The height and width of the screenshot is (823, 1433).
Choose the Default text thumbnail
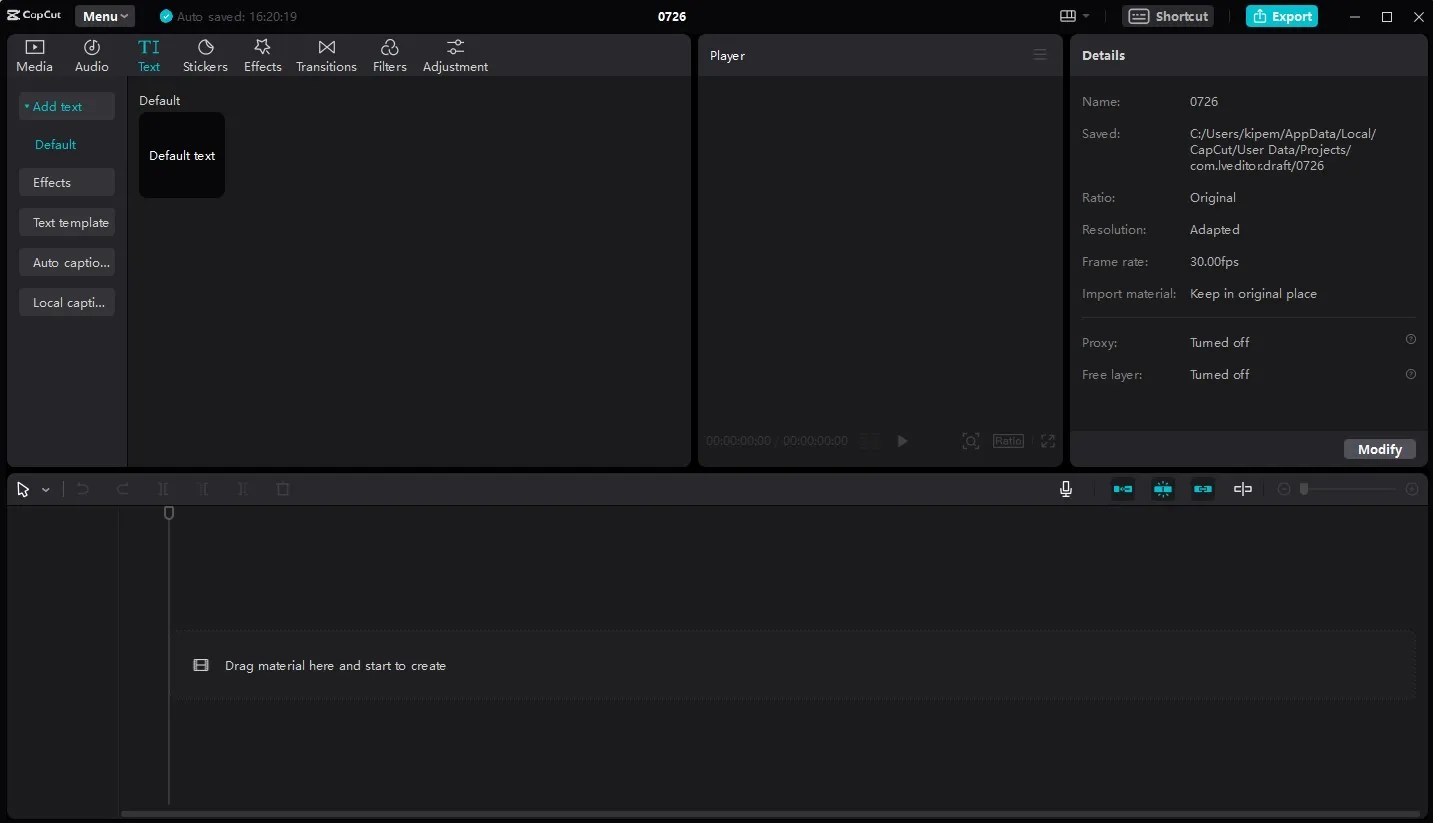182,155
